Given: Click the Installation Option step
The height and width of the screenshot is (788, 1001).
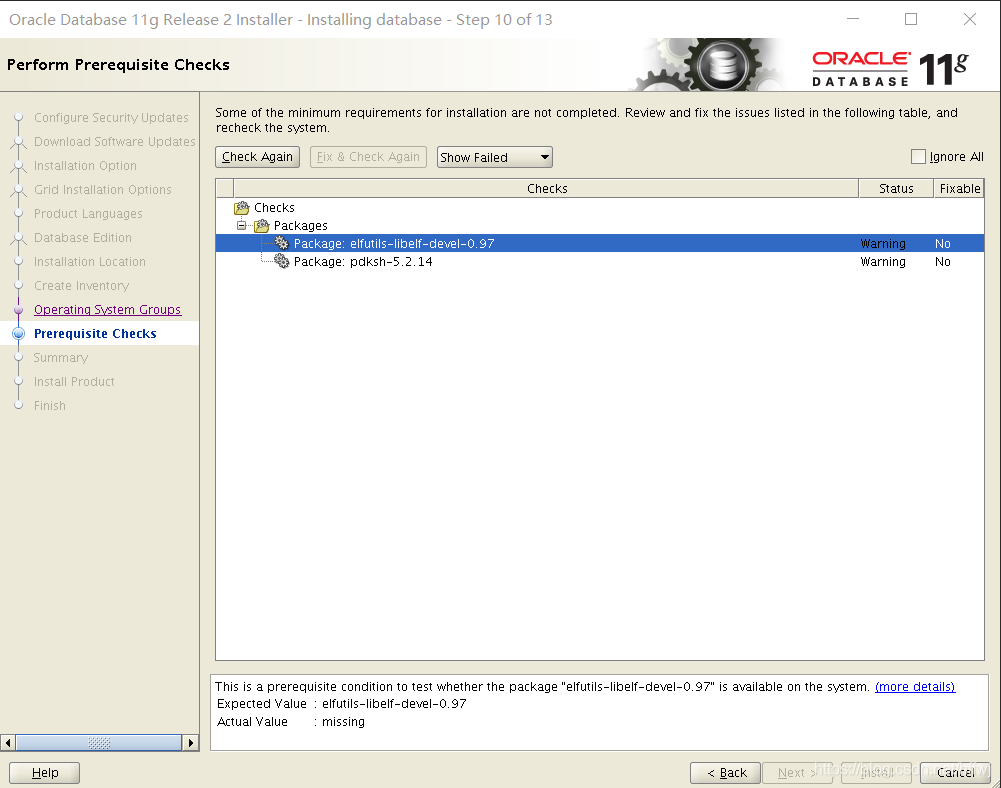Looking at the screenshot, I should click(x=86, y=165).
